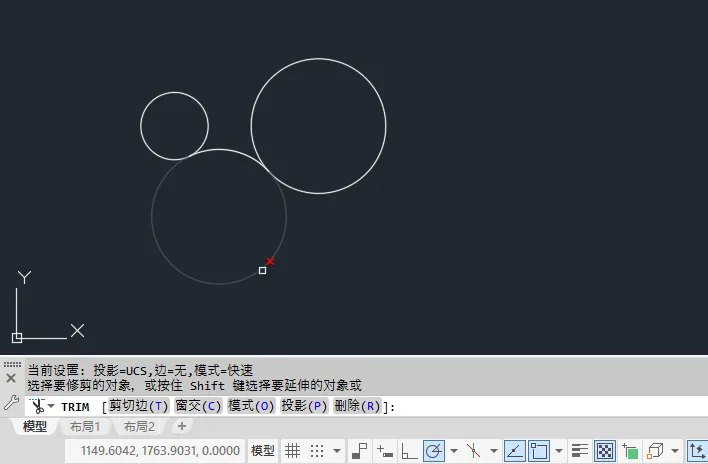The height and width of the screenshot is (464, 708).
Task: Expand isometric drafting plane dropdown
Action: pyautogui.click(x=494, y=450)
